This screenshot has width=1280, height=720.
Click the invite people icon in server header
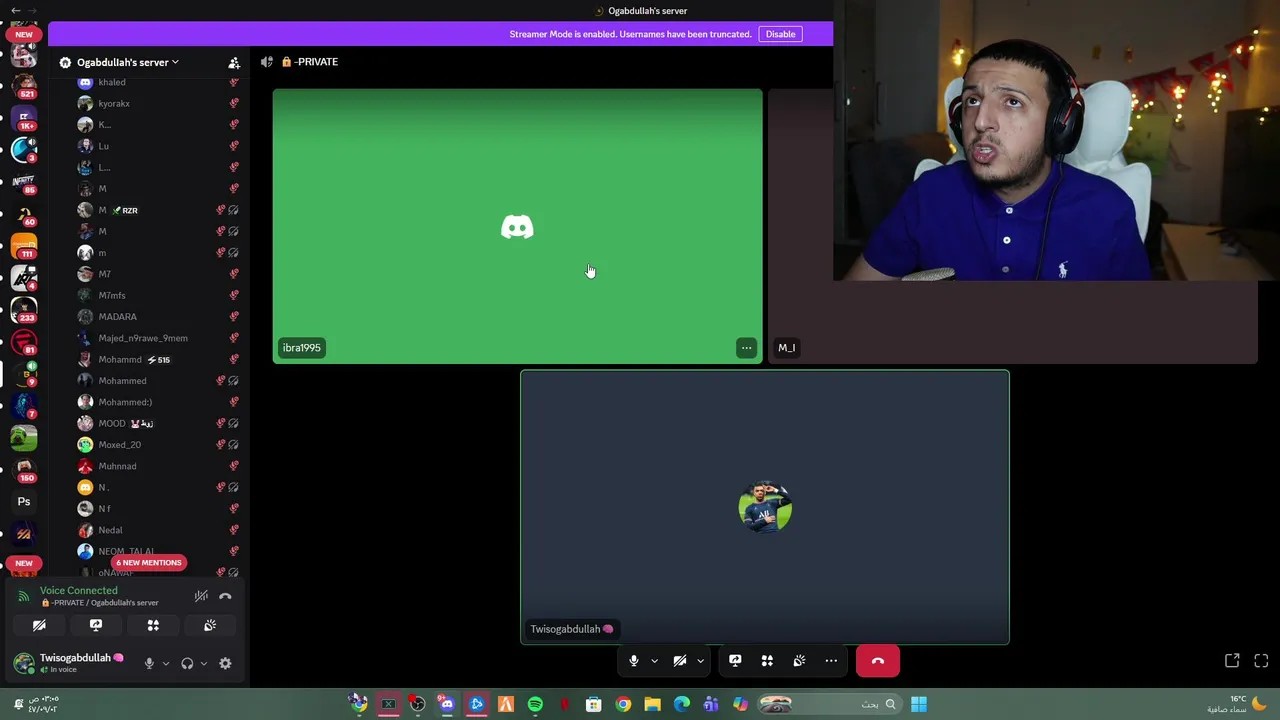point(234,62)
